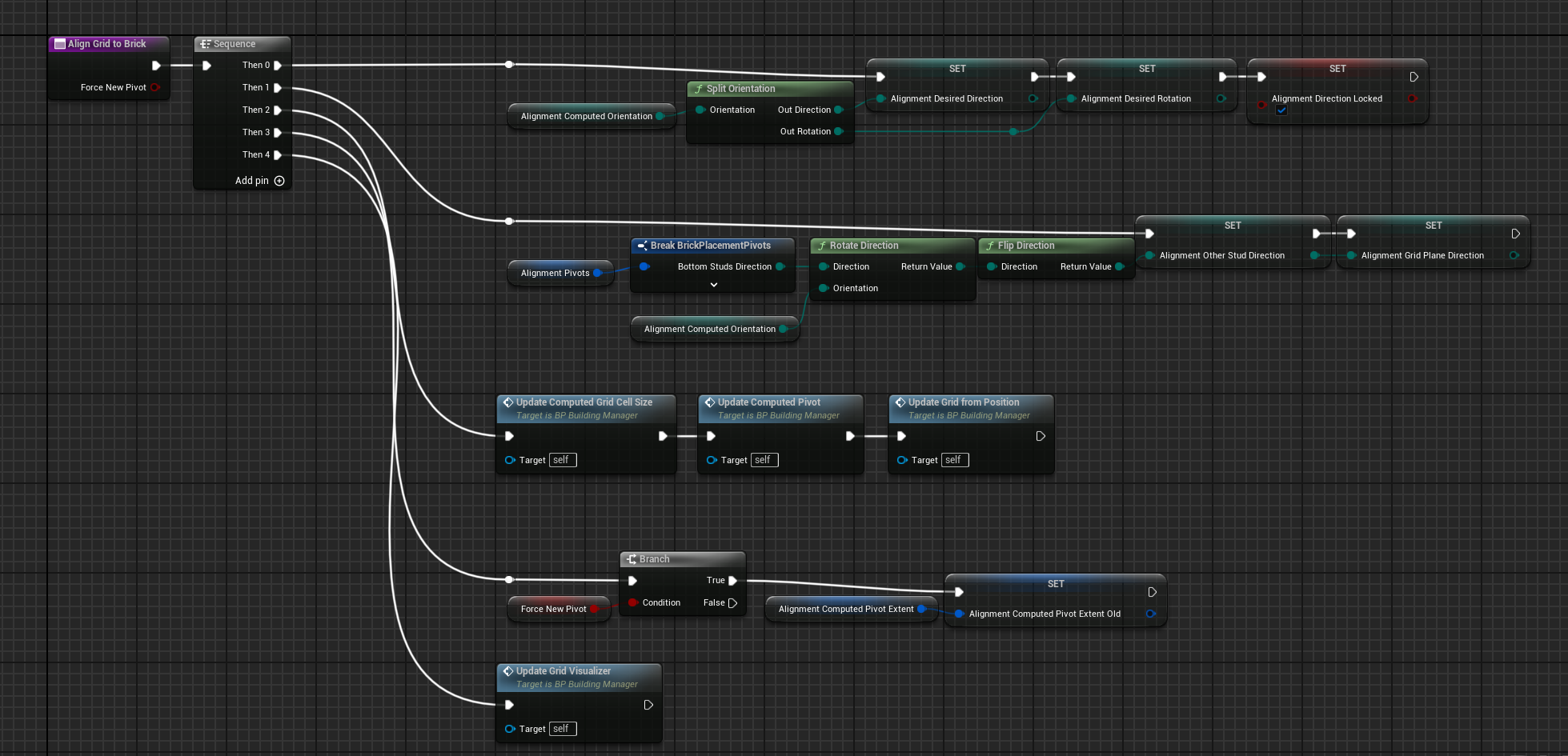
Task: Click the Sequence node icon
Action: point(205,44)
